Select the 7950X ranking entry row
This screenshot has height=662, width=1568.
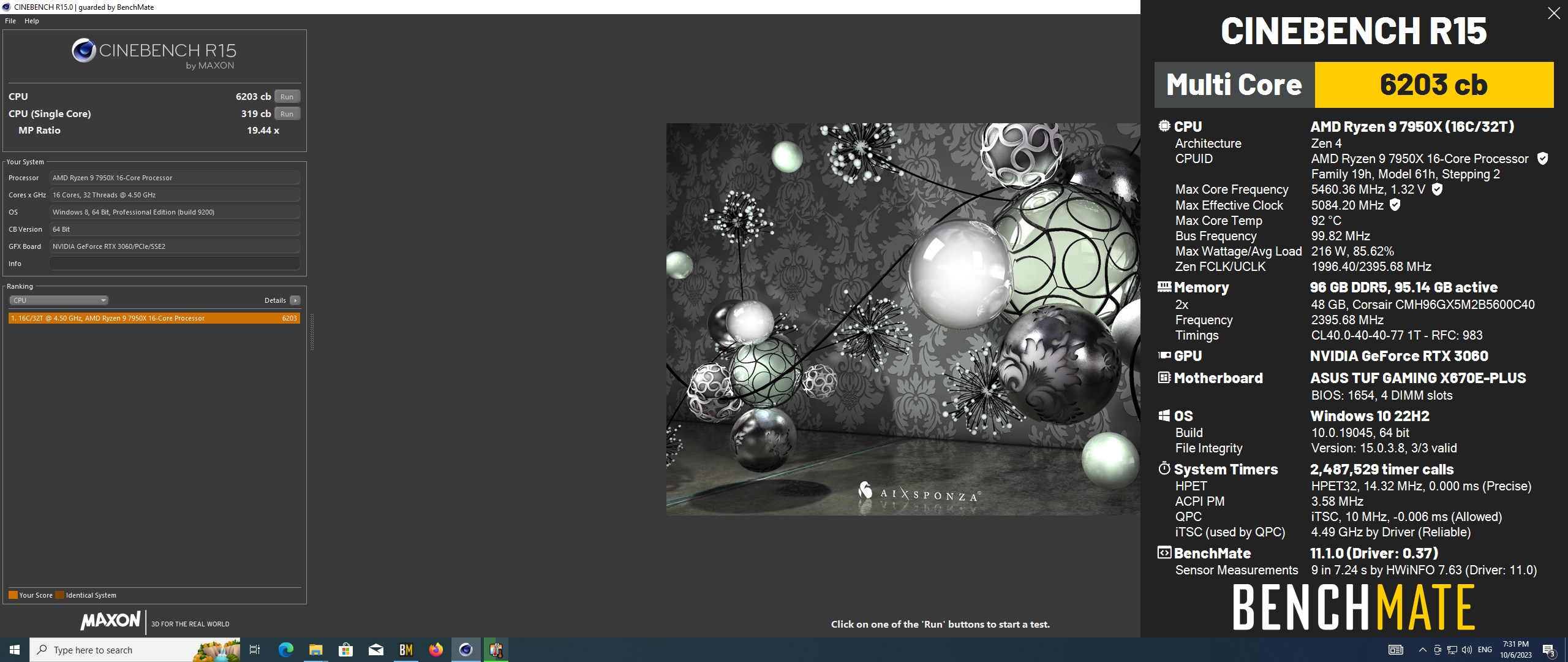pyautogui.click(x=154, y=318)
